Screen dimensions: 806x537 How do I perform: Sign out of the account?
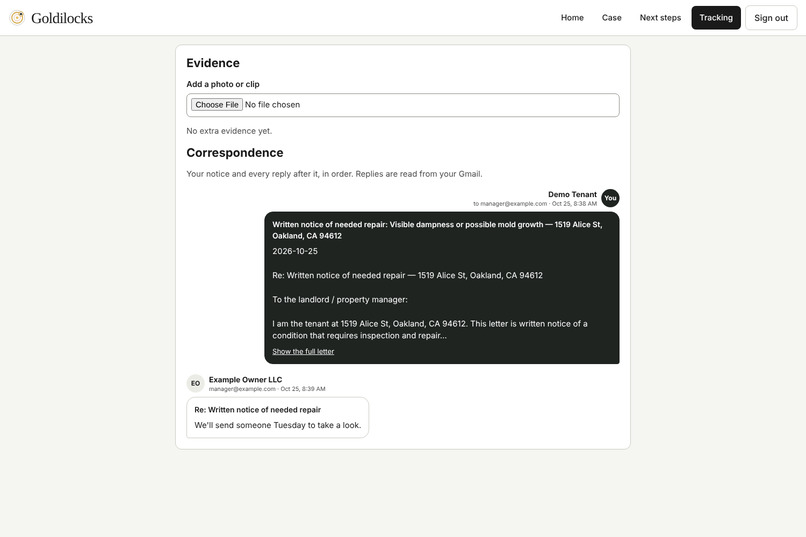click(x=771, y=17)
